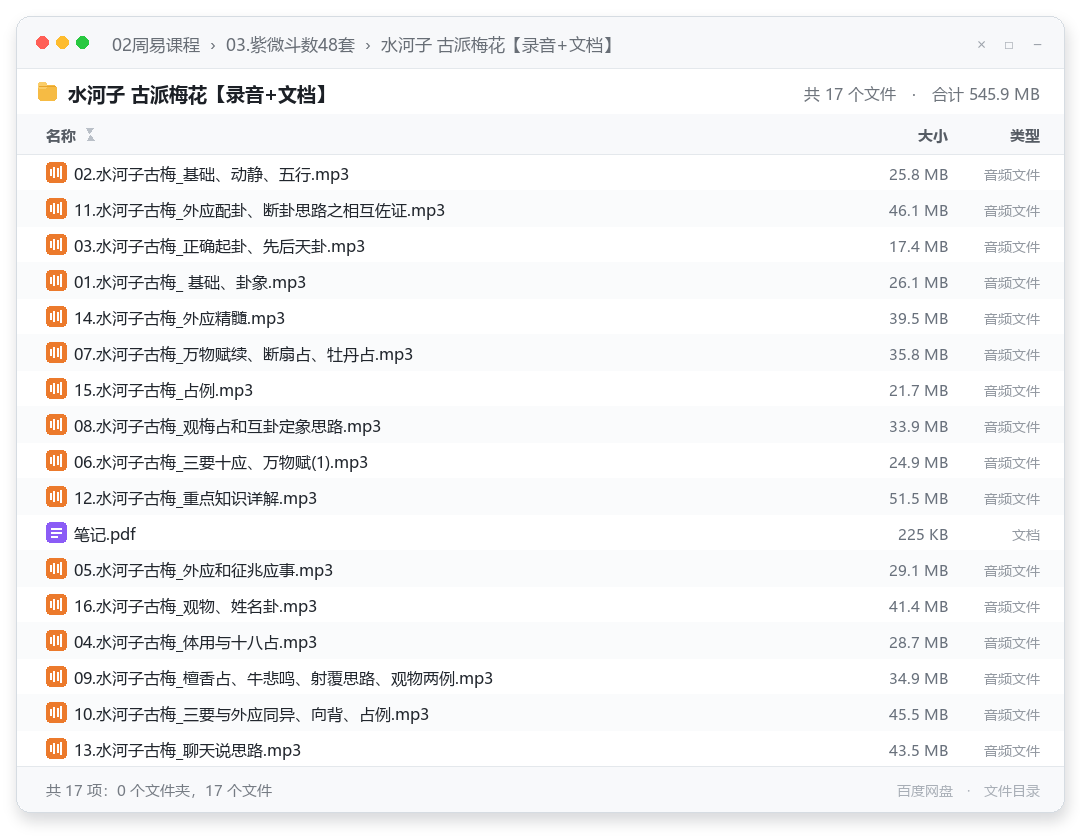
Task: Select file name 06.水河子古梅_三要十应、万物赋(1).mp3
Action: click(220, 462)
